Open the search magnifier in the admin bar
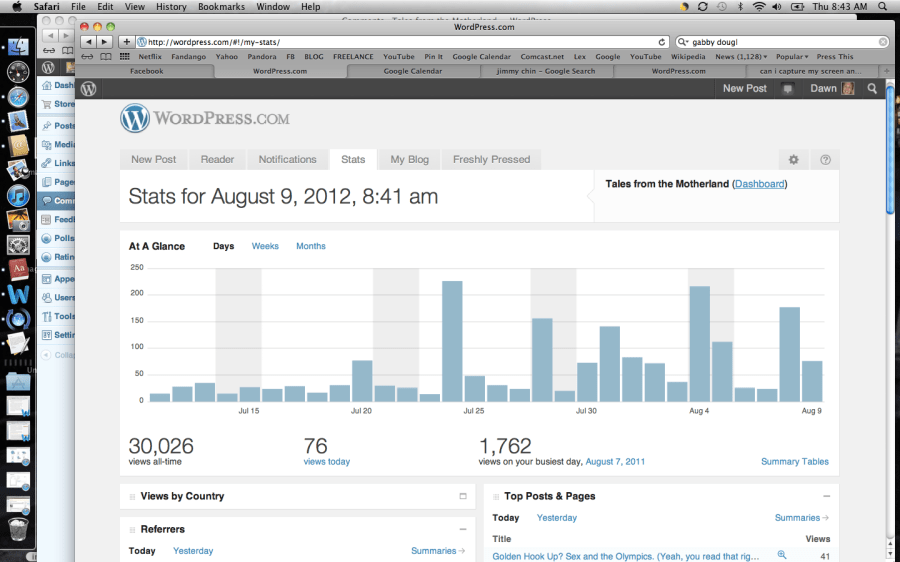Screen dimensions: 900x562 [x=872, y=89]
